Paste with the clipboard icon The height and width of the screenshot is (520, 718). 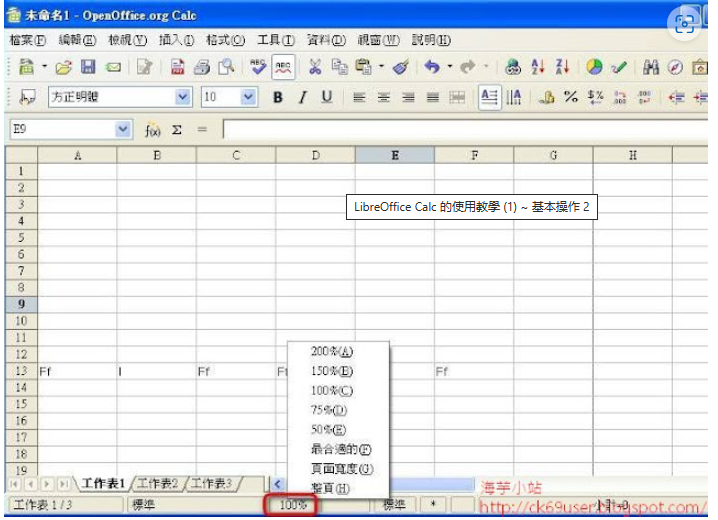[364, 67]
